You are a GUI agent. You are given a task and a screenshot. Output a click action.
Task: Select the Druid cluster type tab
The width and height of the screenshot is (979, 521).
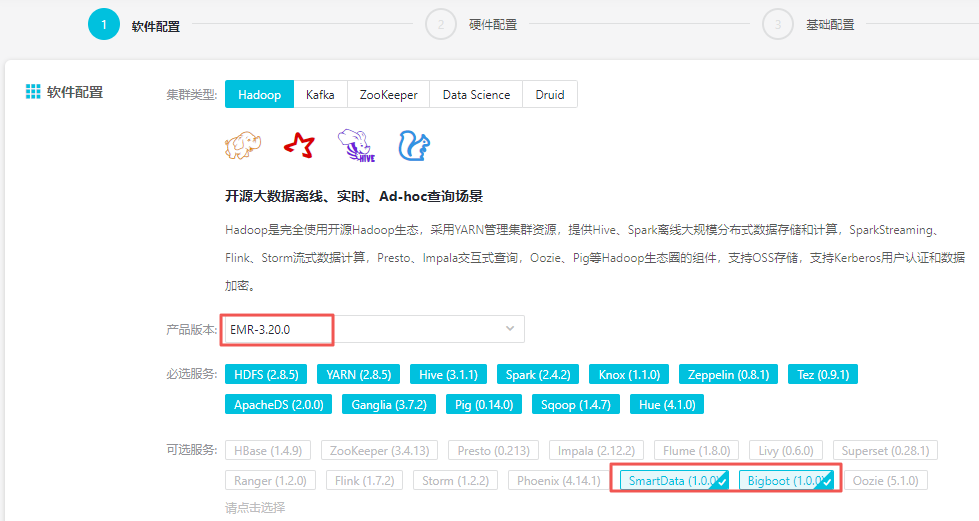550,94
